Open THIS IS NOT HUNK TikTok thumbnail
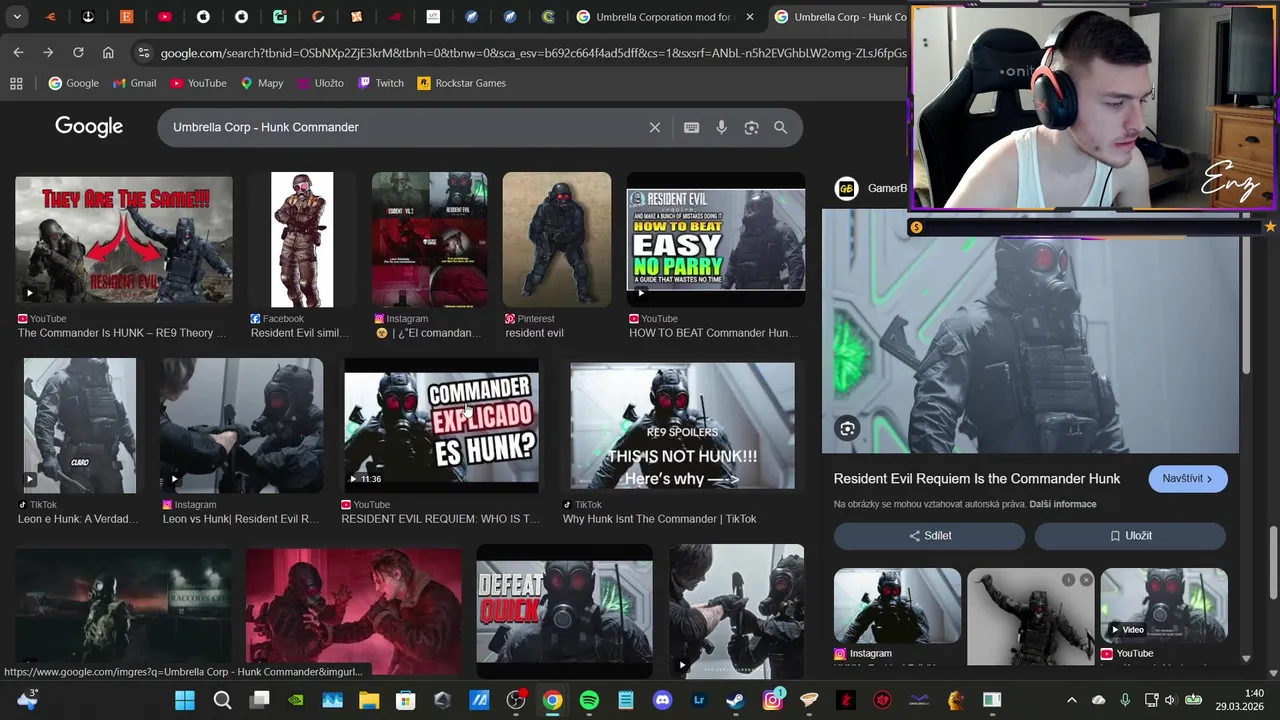 coord(683,426)
